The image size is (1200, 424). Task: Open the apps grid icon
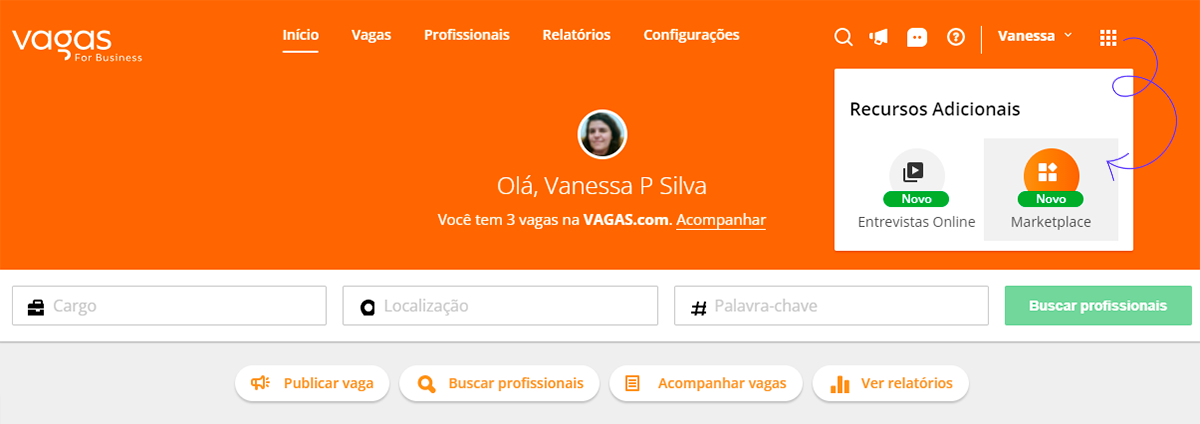point(1108,37)
